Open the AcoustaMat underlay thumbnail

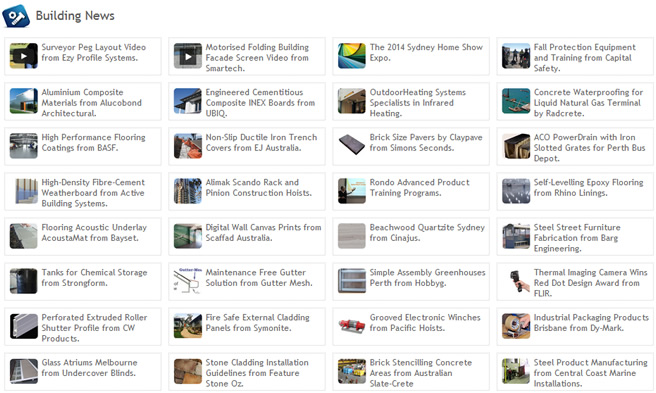point(24,236)
